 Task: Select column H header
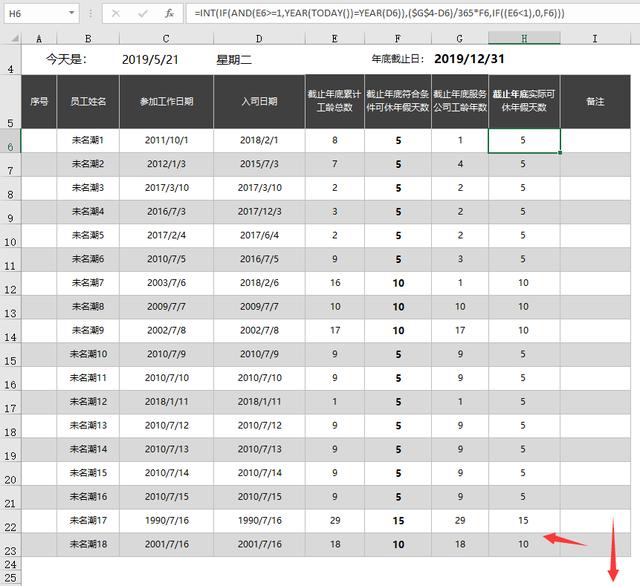[524, 38]
